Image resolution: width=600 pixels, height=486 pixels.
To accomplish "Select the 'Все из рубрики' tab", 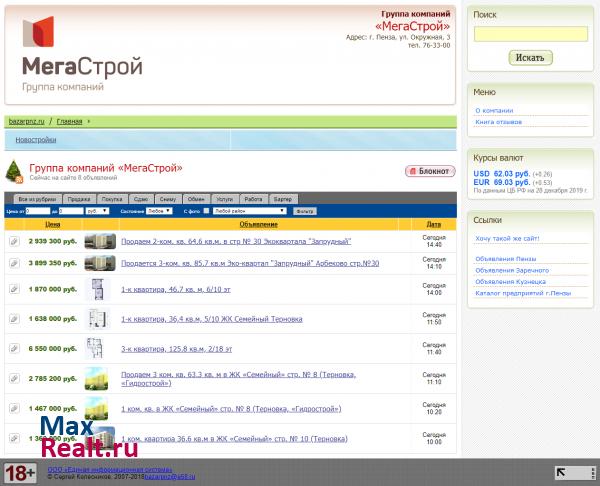I will point(38,199).
